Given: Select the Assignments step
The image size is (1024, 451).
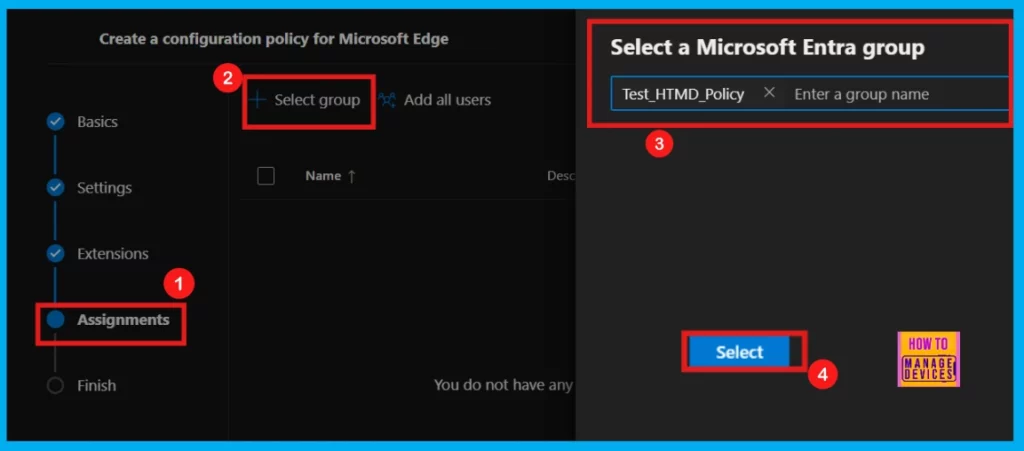Looking at the screenshot, I should coord(123,320).
